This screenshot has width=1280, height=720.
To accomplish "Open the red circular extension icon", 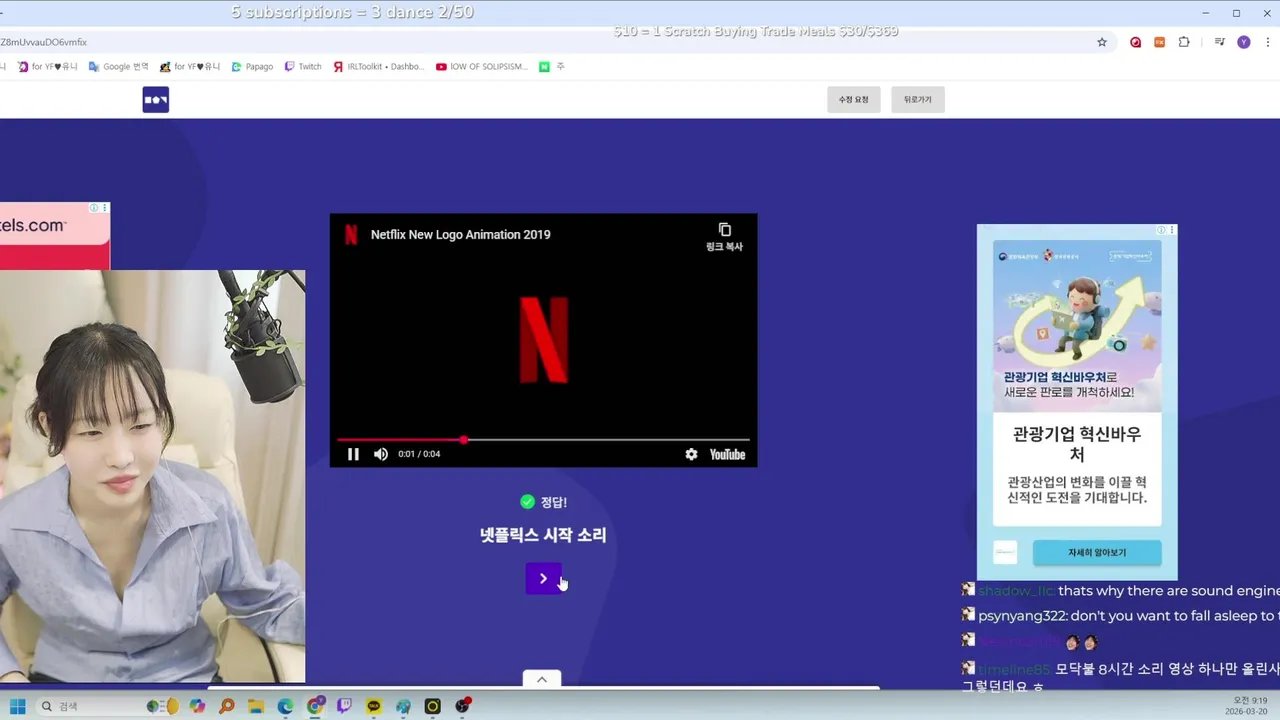I will [1135, 42].
